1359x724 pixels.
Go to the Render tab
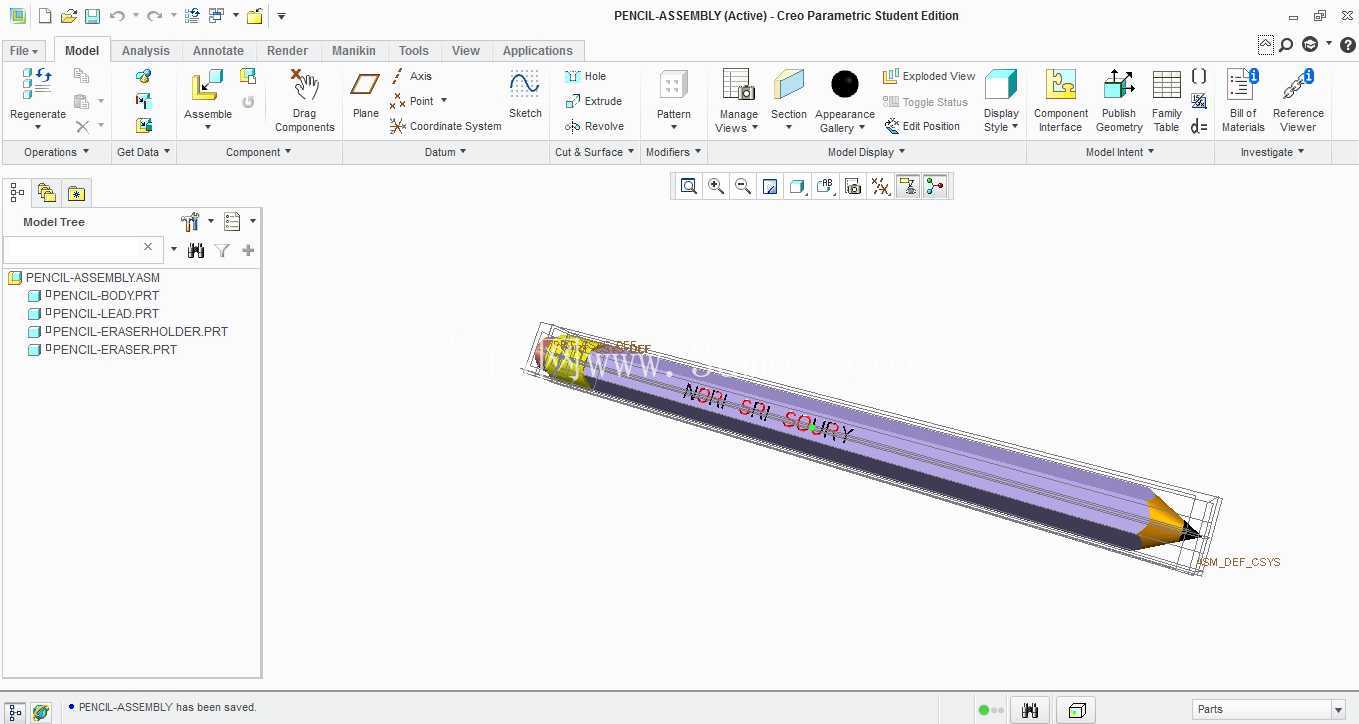pyautogui.click(x=288, y=51)
